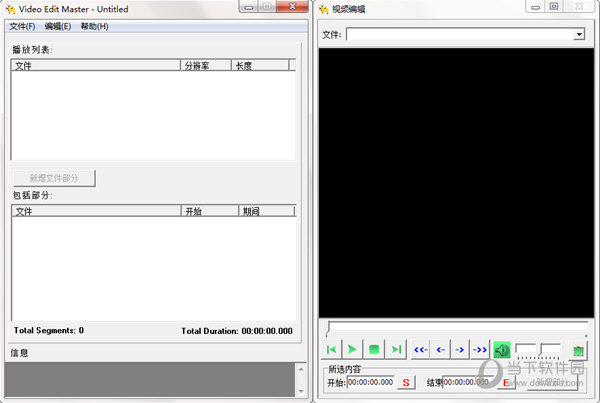This screenshot has height=403, width=600.
Task: Play the video with the green play button
Action: coord(352,349)
